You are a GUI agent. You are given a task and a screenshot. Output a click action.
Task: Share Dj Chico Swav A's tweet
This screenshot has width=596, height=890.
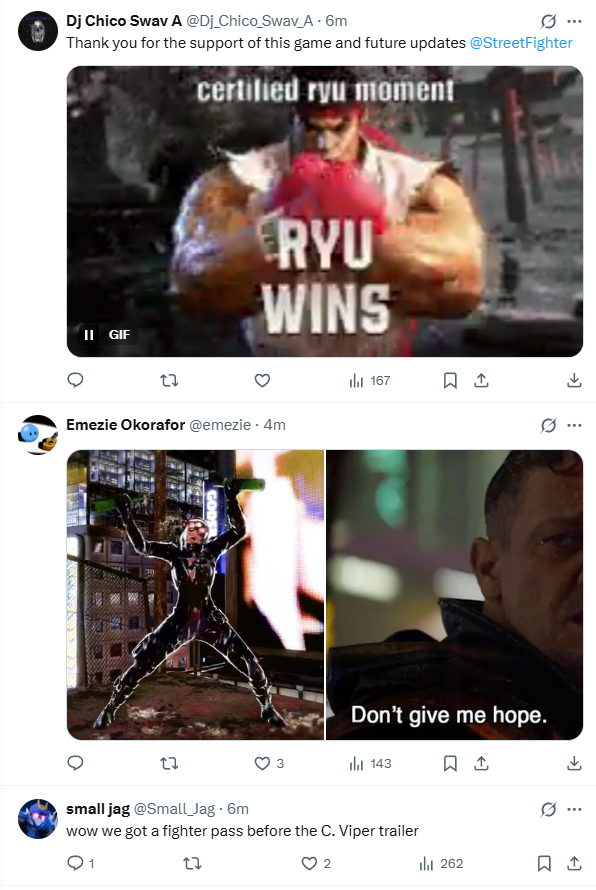click(x=481, y=380)
